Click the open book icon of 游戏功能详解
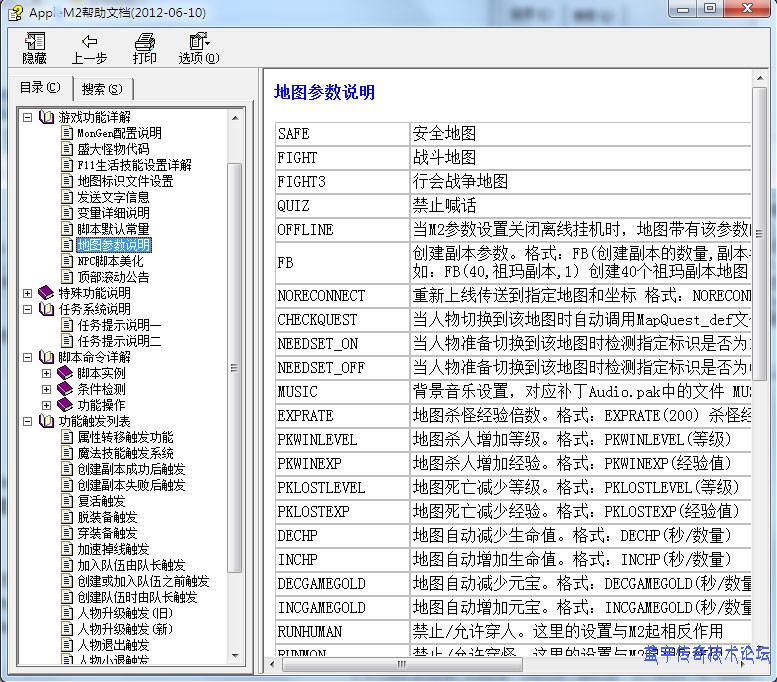This screenshot has width=777, height=682. click(x=47, y=117)
